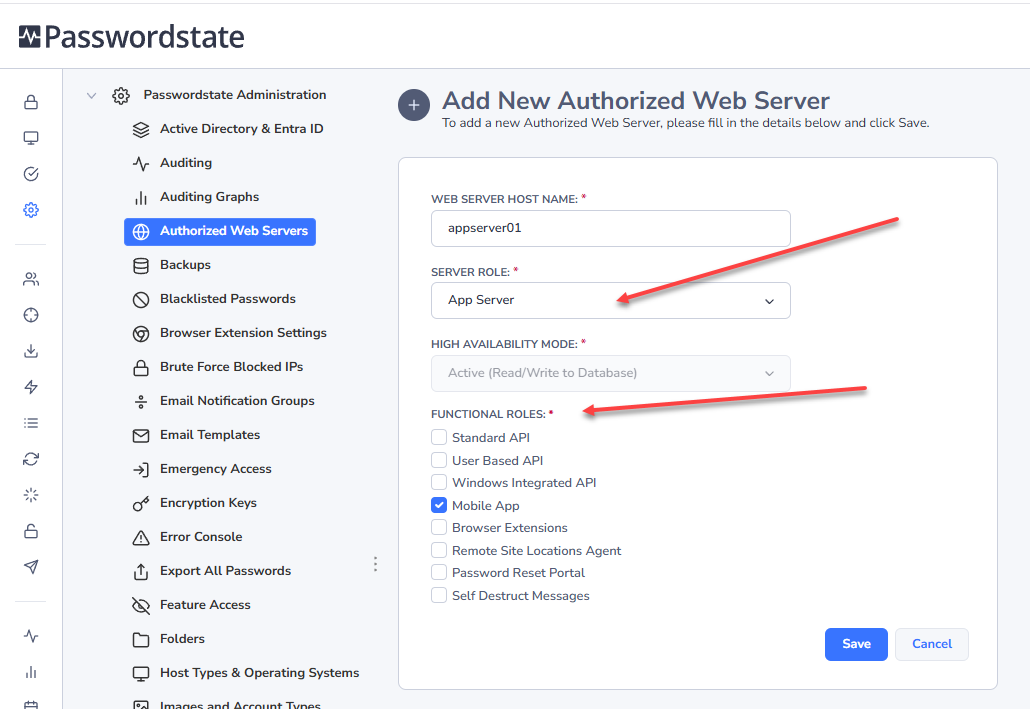Screen dimensions: 1030x709
Task: Click the circular sync arrows icon in left rail
Action: (31, 459)
